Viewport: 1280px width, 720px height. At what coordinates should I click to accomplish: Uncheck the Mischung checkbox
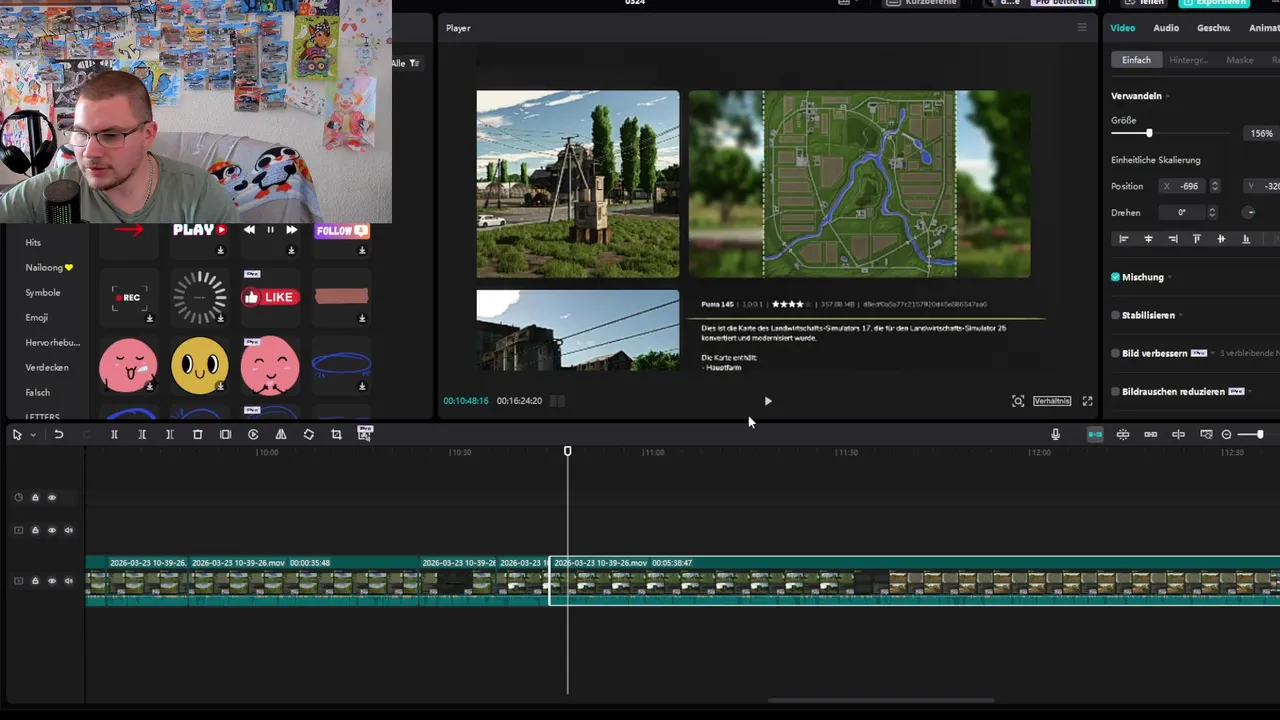(x=1115, y=277)
